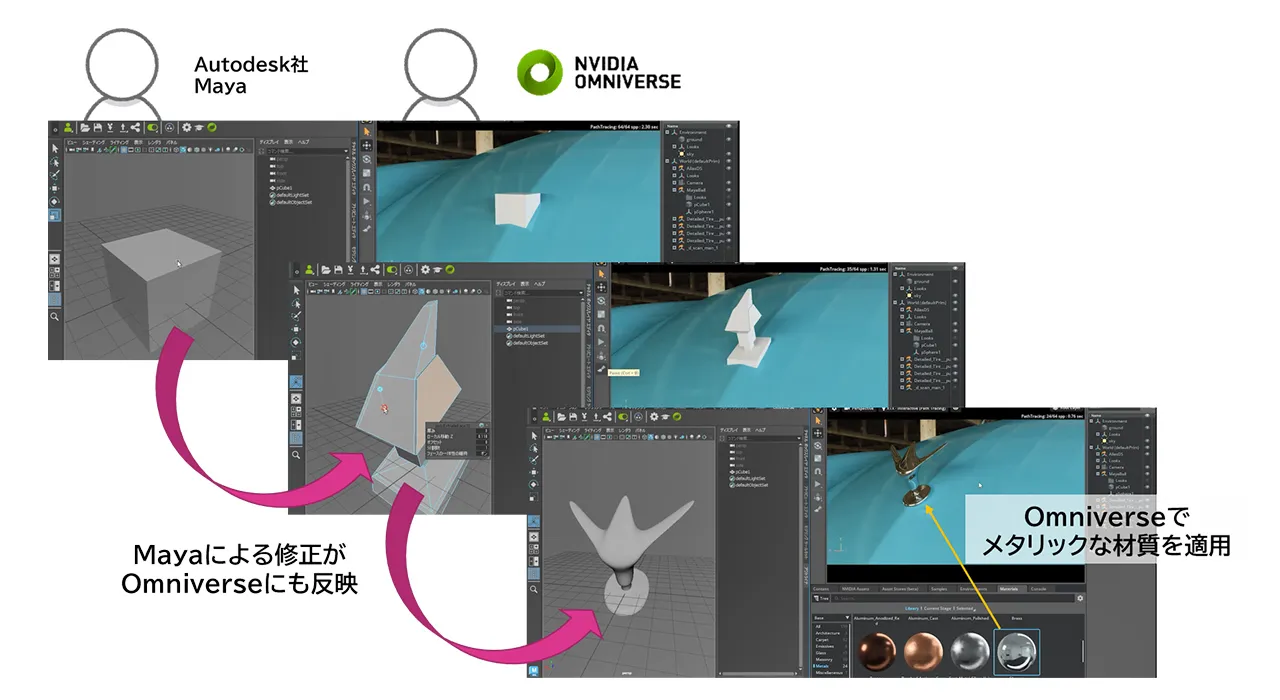The height and width of the screenshot is (700, 1280).
Task: Click the gear icon beside material search
Action: pyautogui.click(x=1080, y=598)
